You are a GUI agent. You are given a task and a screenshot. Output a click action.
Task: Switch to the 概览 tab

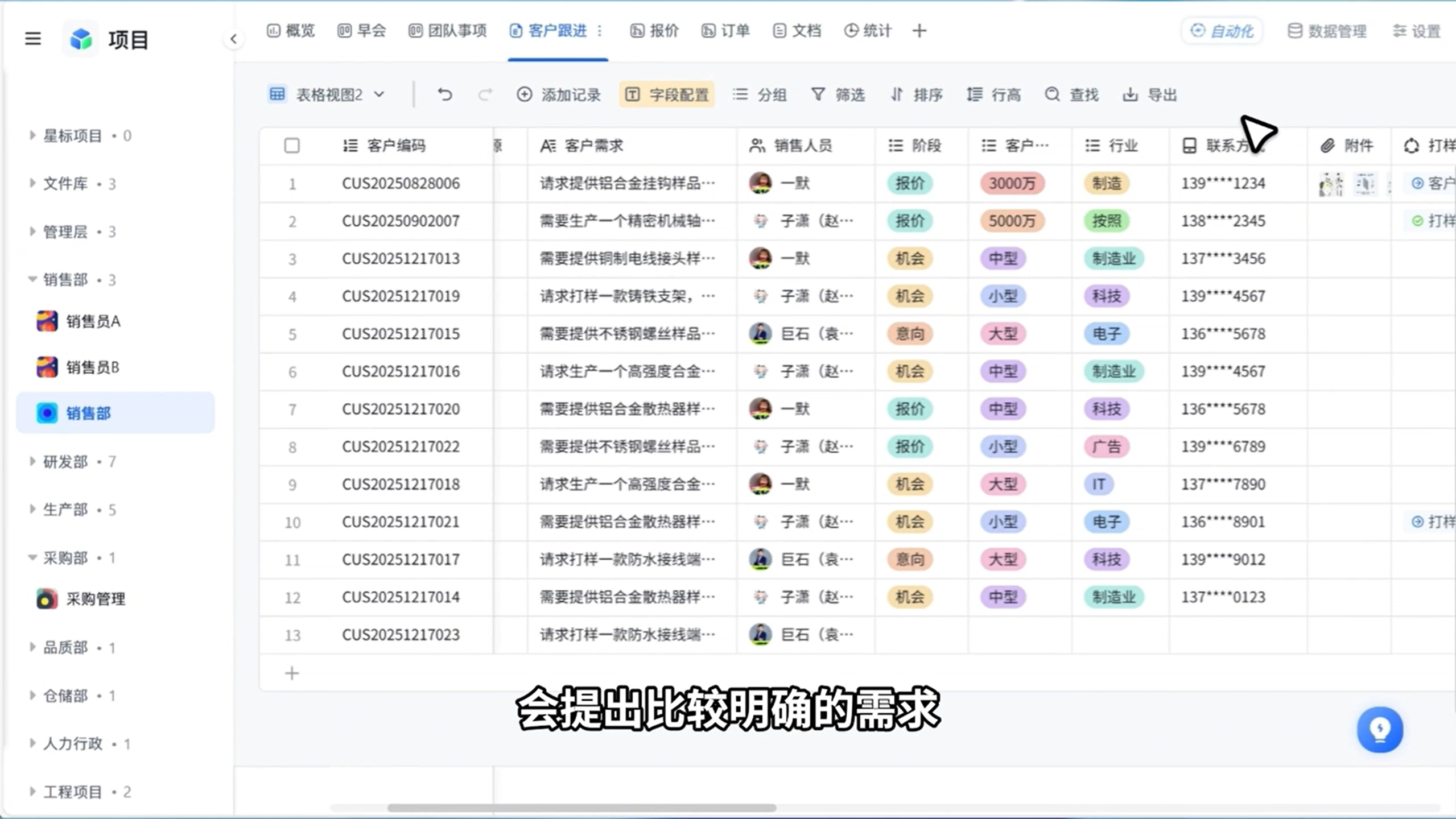pos(291,31)
